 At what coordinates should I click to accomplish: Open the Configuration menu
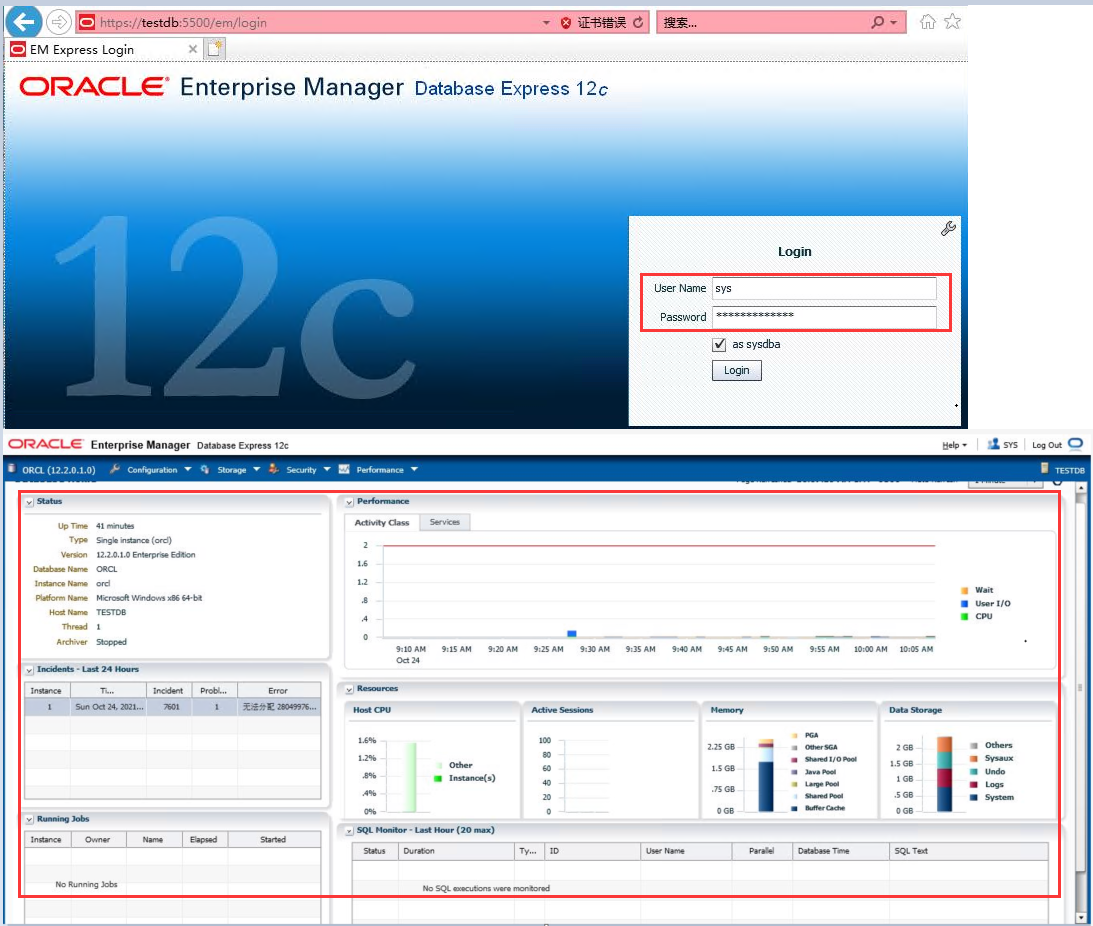(x=152, y=469)
